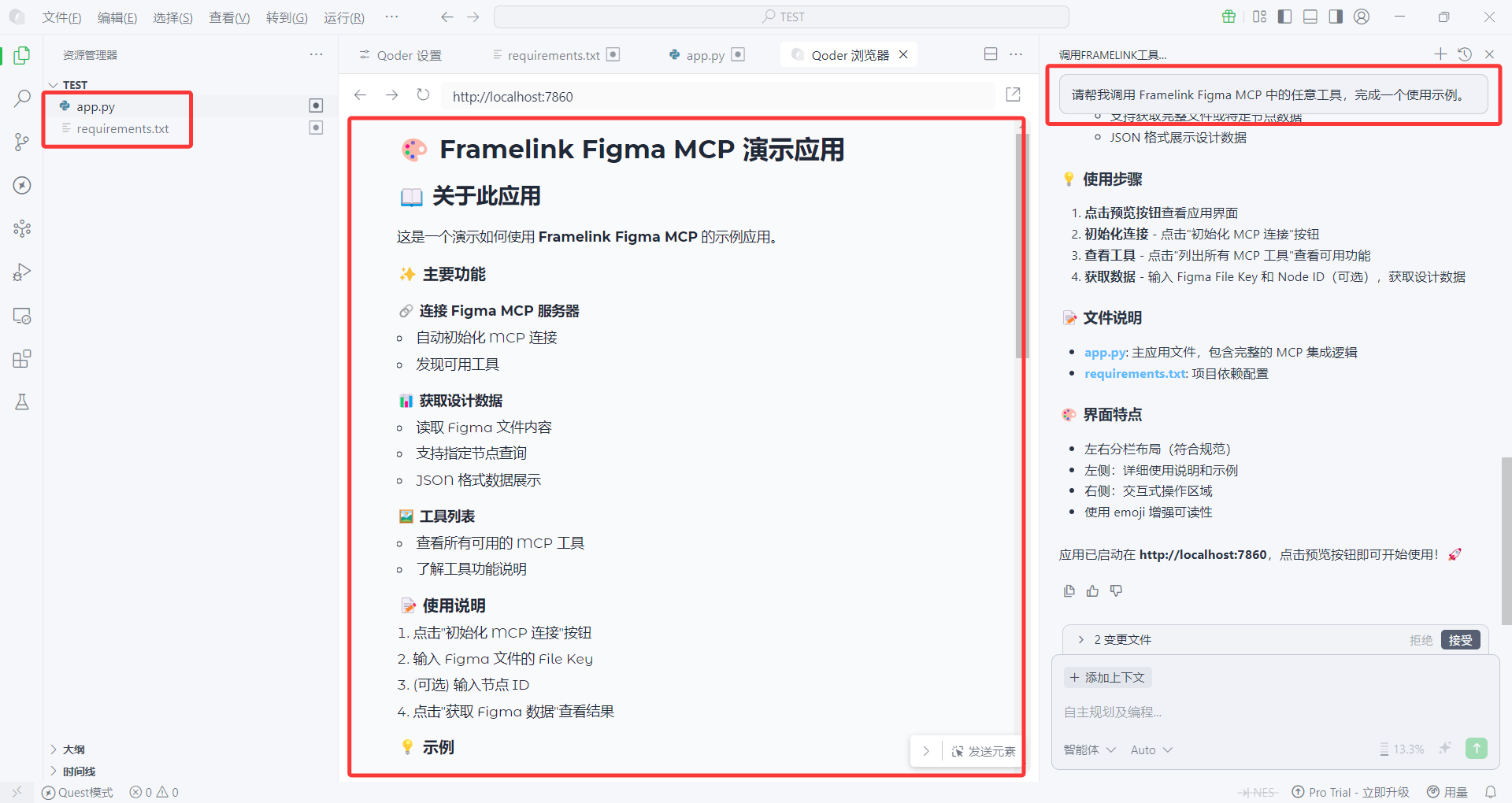The width and height of the screenshot is (1512, 803).
Task: Open the Search panel in the activity bar
Action: point(21,98)
